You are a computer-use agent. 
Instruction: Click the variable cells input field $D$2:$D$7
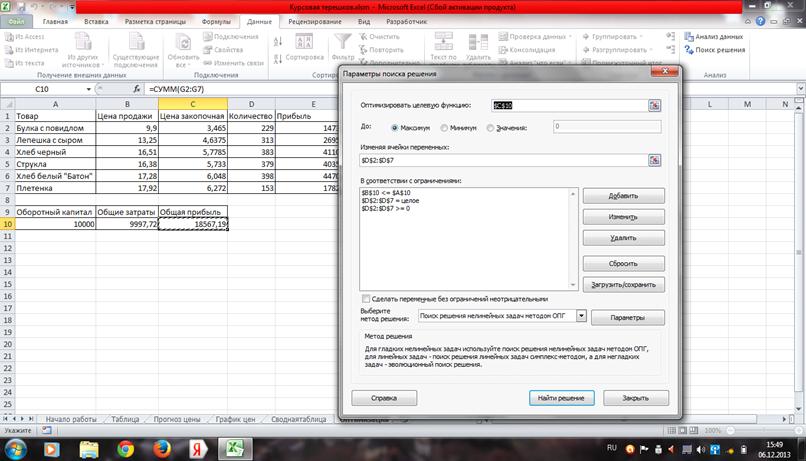[x=500, y=160]
